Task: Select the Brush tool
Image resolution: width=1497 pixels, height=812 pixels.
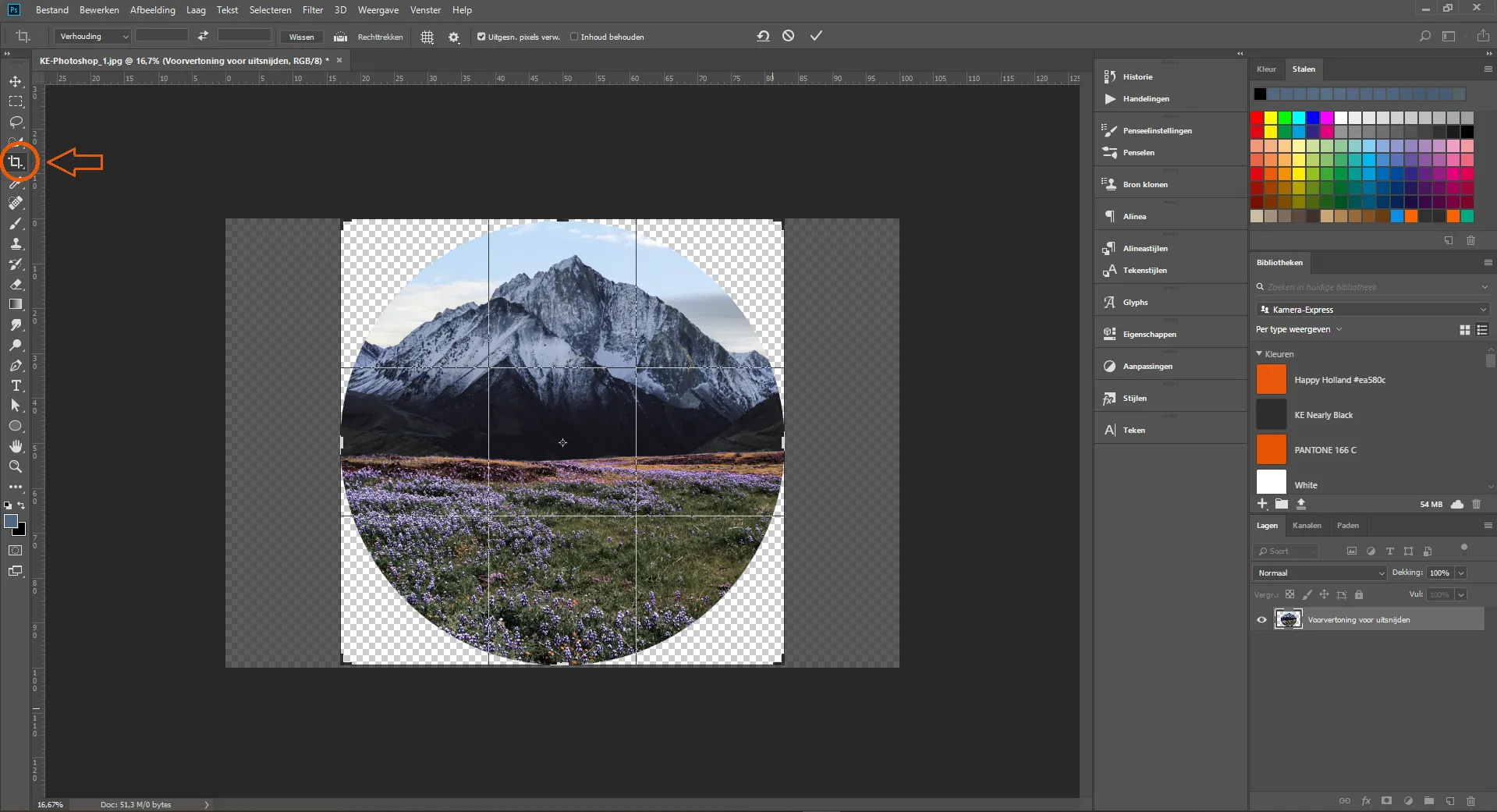Action: [16, 224]
